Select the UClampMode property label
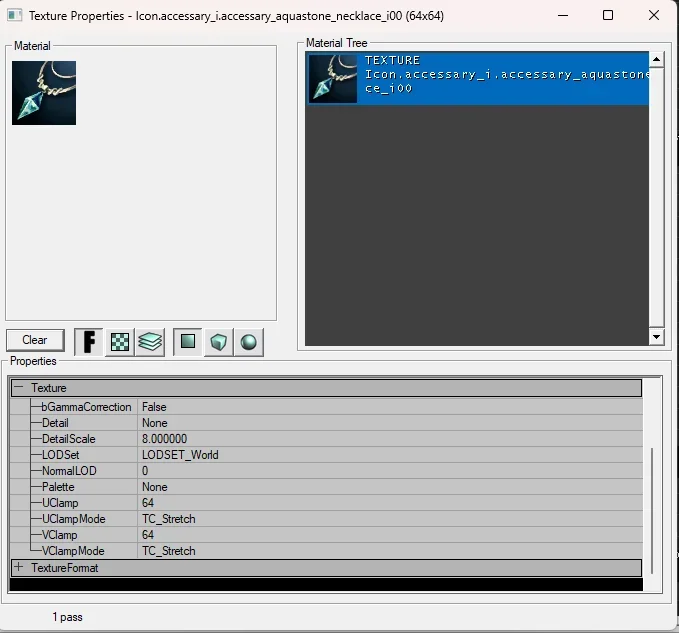The width and height of the screenshot is (679, 633). click(74, 519)
